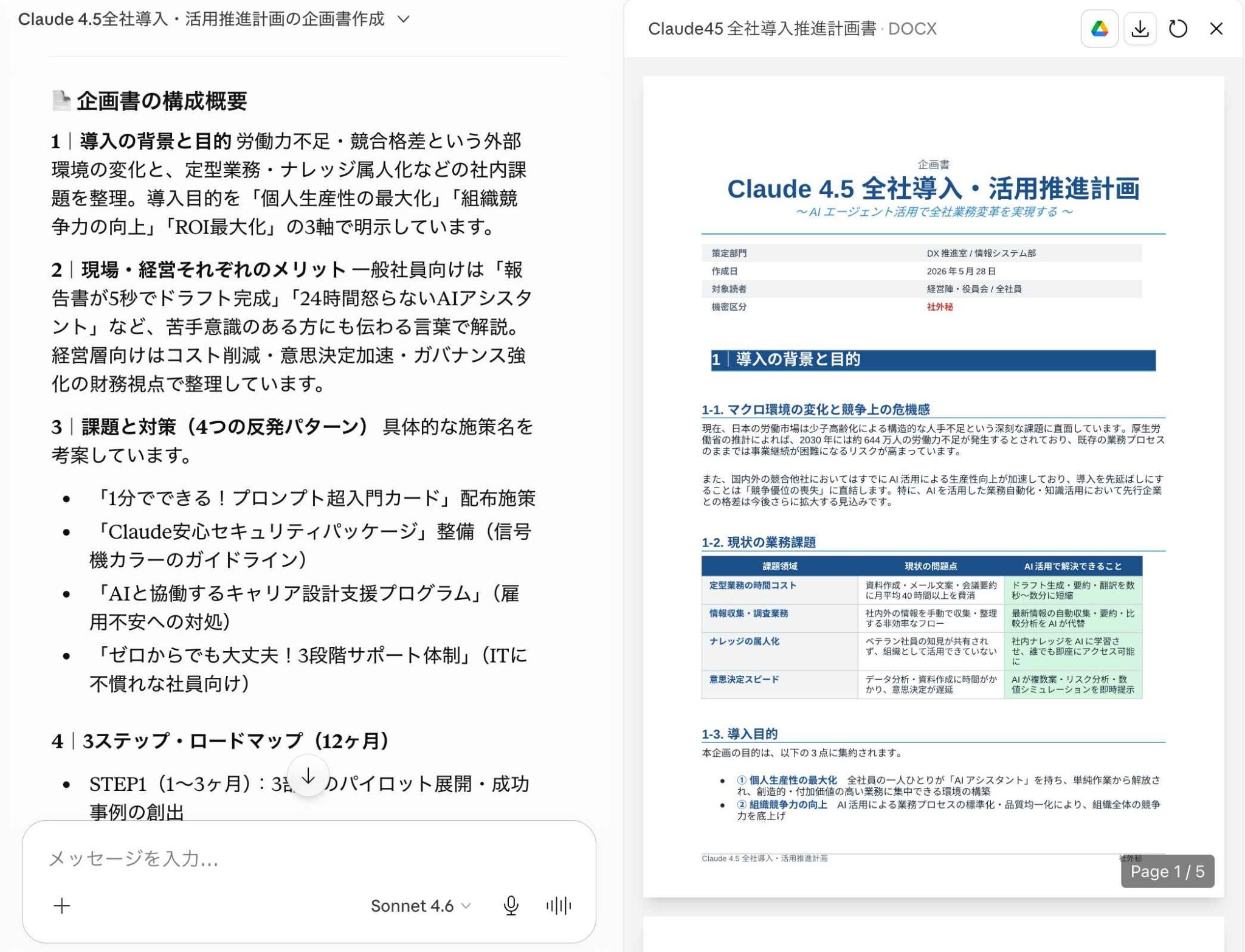Click bullet 'プロンプト超入門カード' item
This screenshot has width=1245, height=952.
pos(312,498)
